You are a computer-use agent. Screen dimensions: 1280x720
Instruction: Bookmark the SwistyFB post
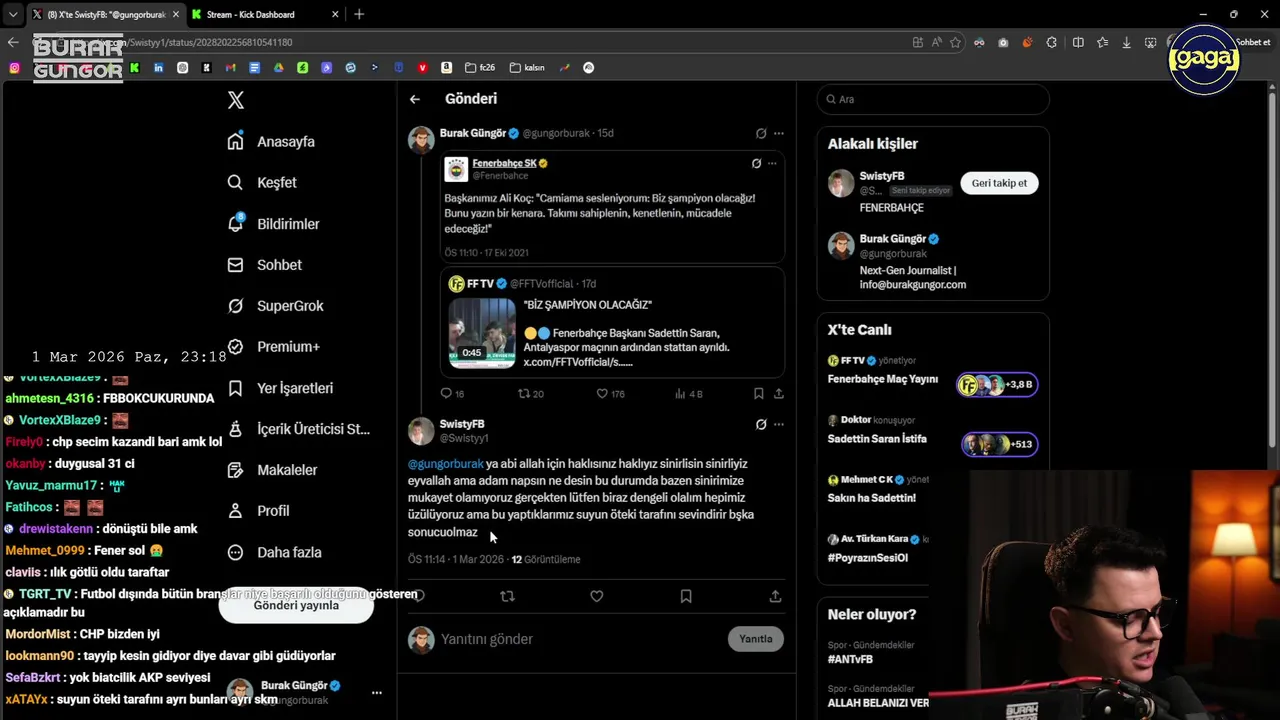686,596
